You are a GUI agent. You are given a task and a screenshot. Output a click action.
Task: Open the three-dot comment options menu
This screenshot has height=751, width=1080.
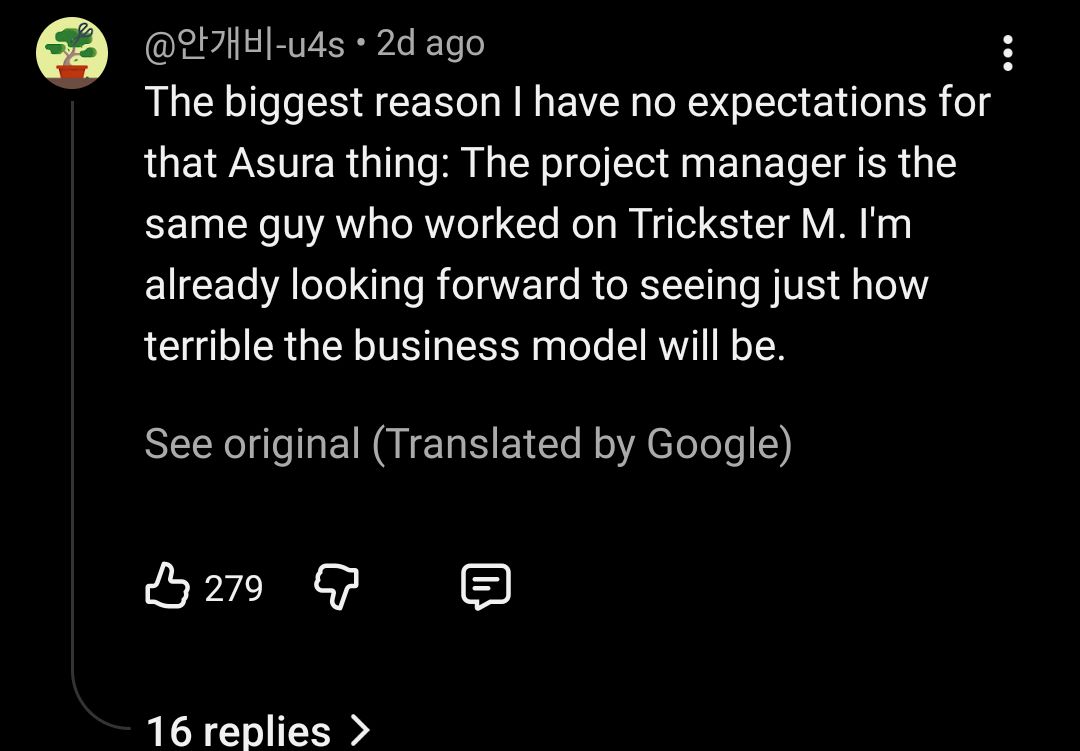1008,53
